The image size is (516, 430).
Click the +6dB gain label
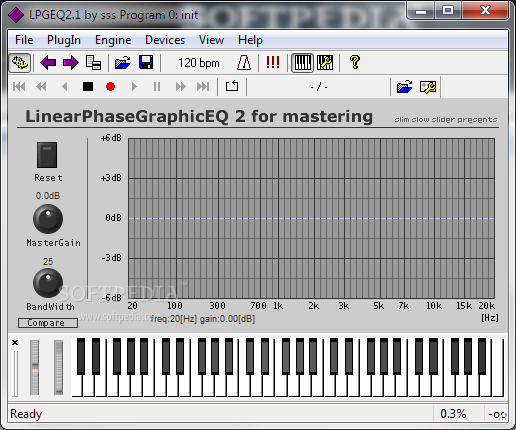tap(111, 138)
